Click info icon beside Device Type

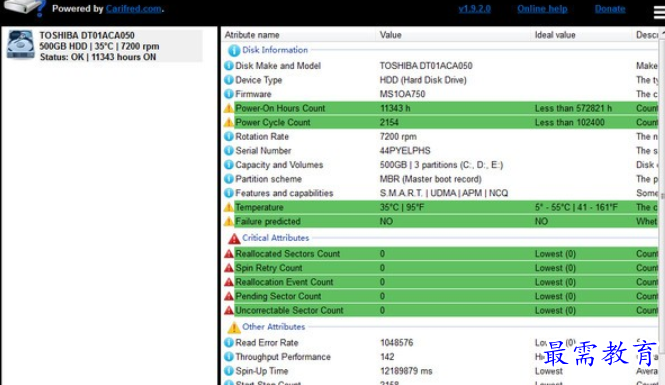(x=229, y=80)
